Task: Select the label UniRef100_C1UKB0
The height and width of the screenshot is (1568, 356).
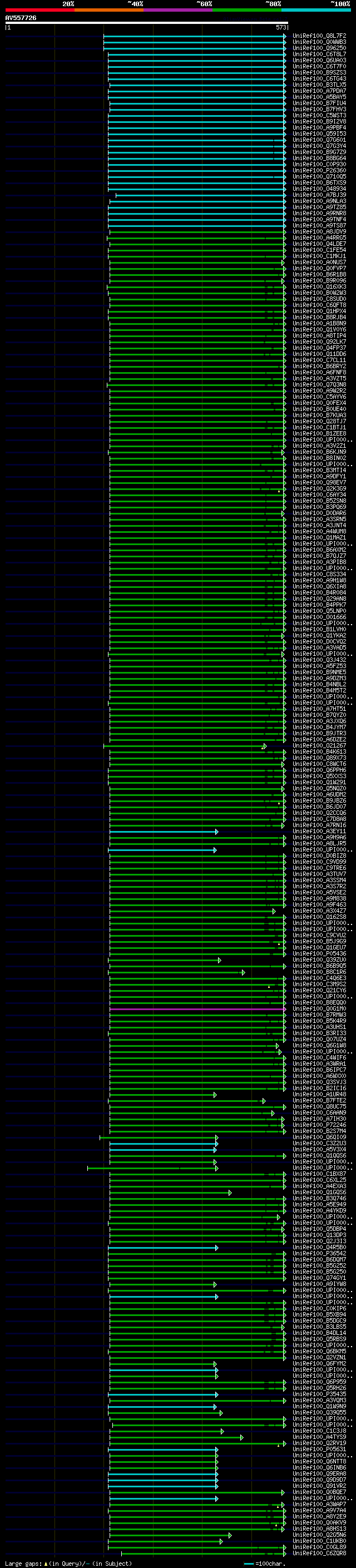Action: click(x=319, y=1541)
